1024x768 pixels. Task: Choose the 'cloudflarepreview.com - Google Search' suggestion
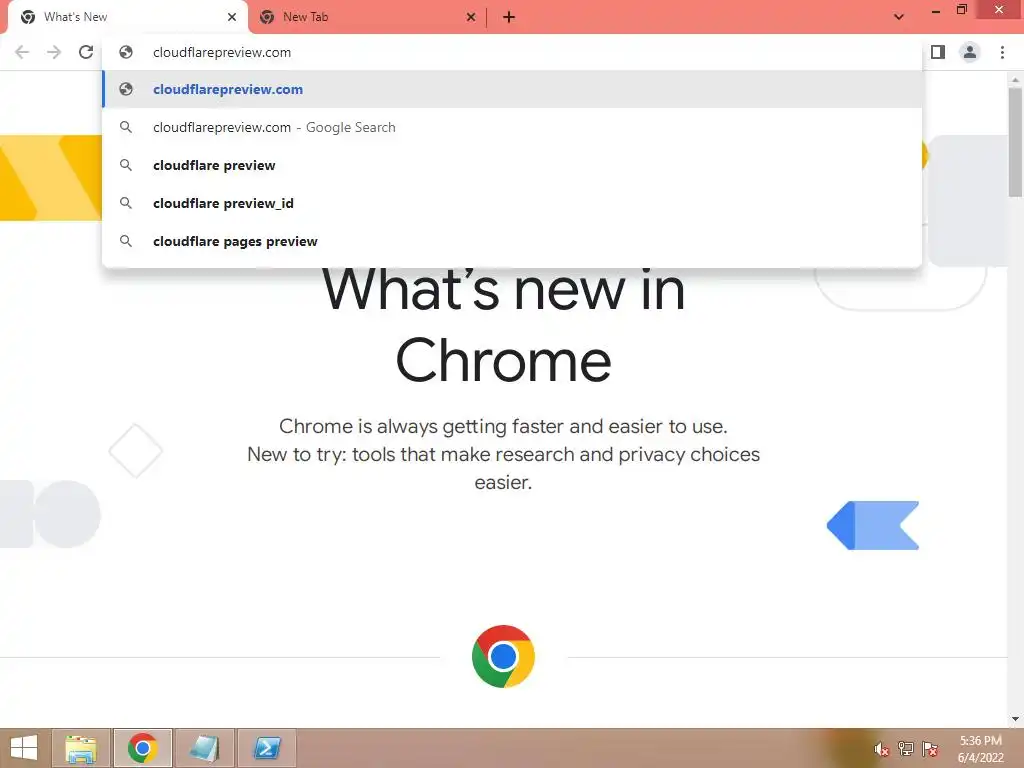(x=512, y=127)
